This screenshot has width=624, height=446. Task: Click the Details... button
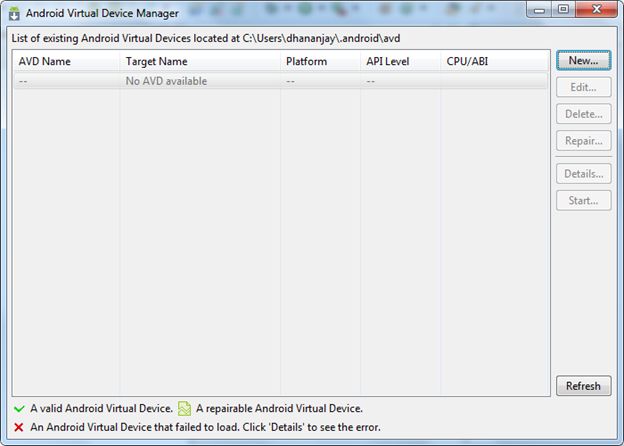coord(583,174)
